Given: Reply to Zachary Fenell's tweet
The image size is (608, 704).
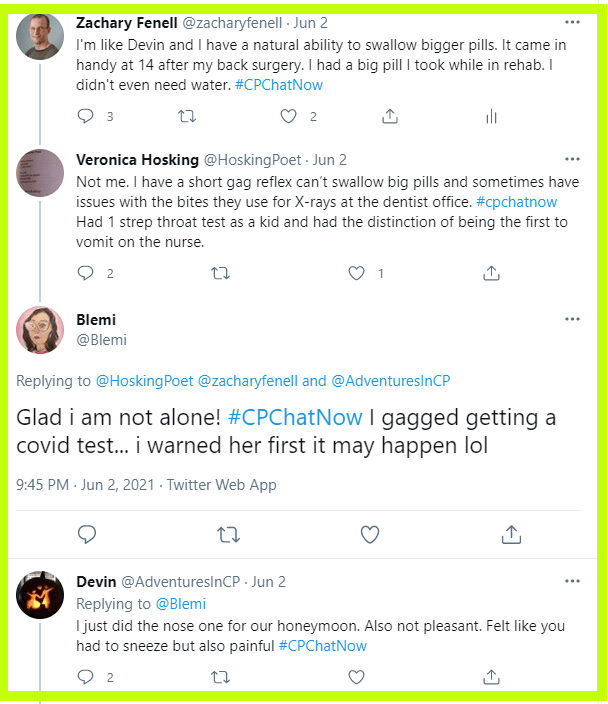Looking at the screenshot, I should (85, 117).
